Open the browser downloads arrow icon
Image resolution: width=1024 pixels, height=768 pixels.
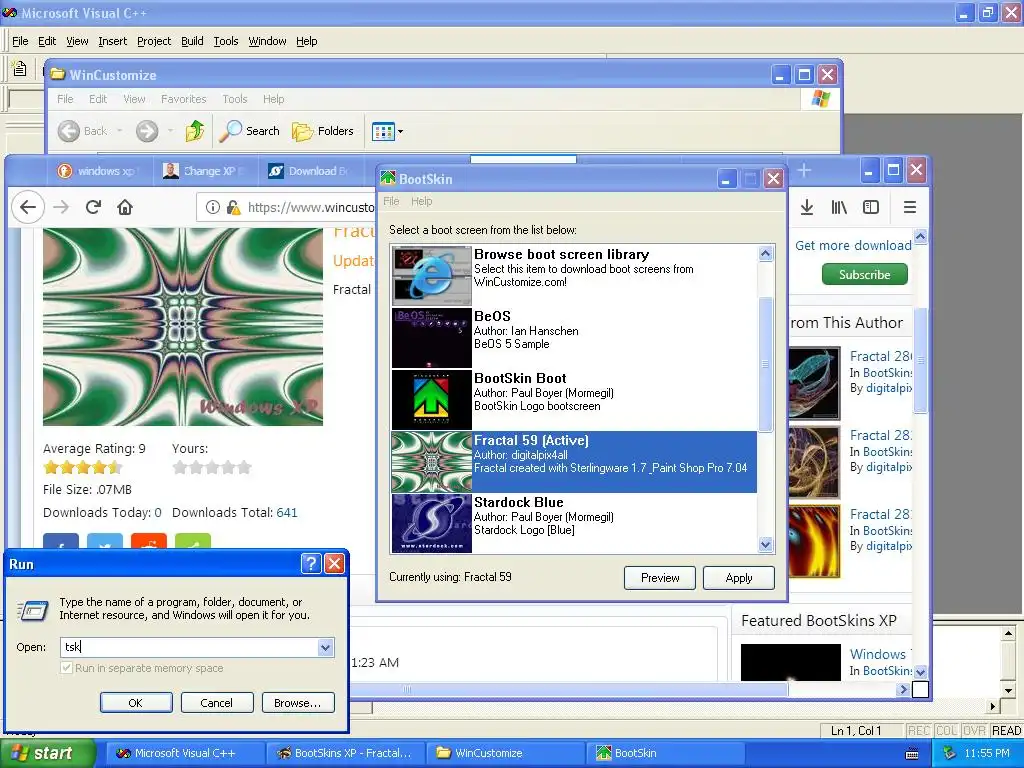tap(807, 207)
